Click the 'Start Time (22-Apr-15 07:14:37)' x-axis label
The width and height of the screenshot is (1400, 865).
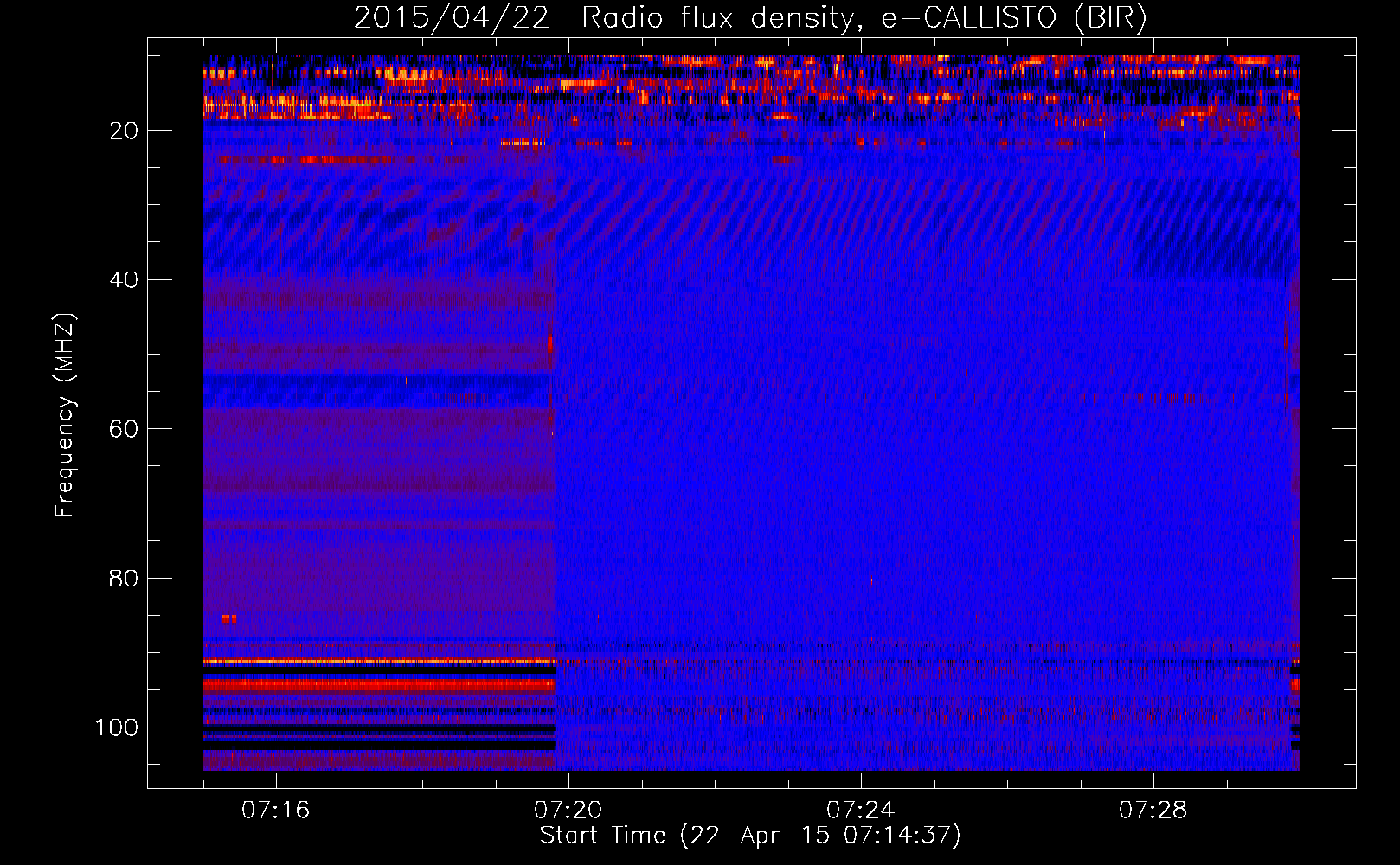750,836
